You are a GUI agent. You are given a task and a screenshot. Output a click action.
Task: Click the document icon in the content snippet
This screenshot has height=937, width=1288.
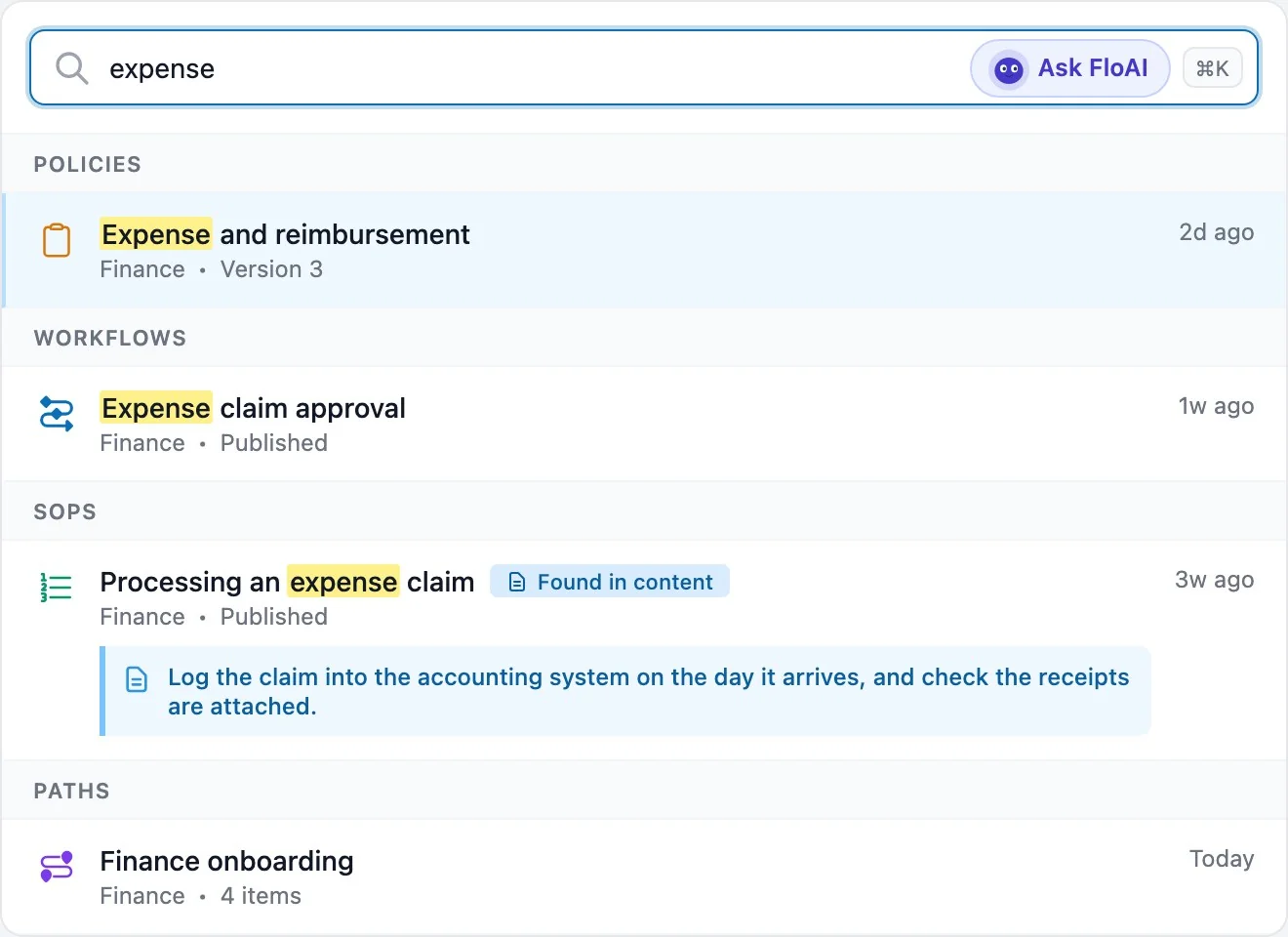[138, 679]
